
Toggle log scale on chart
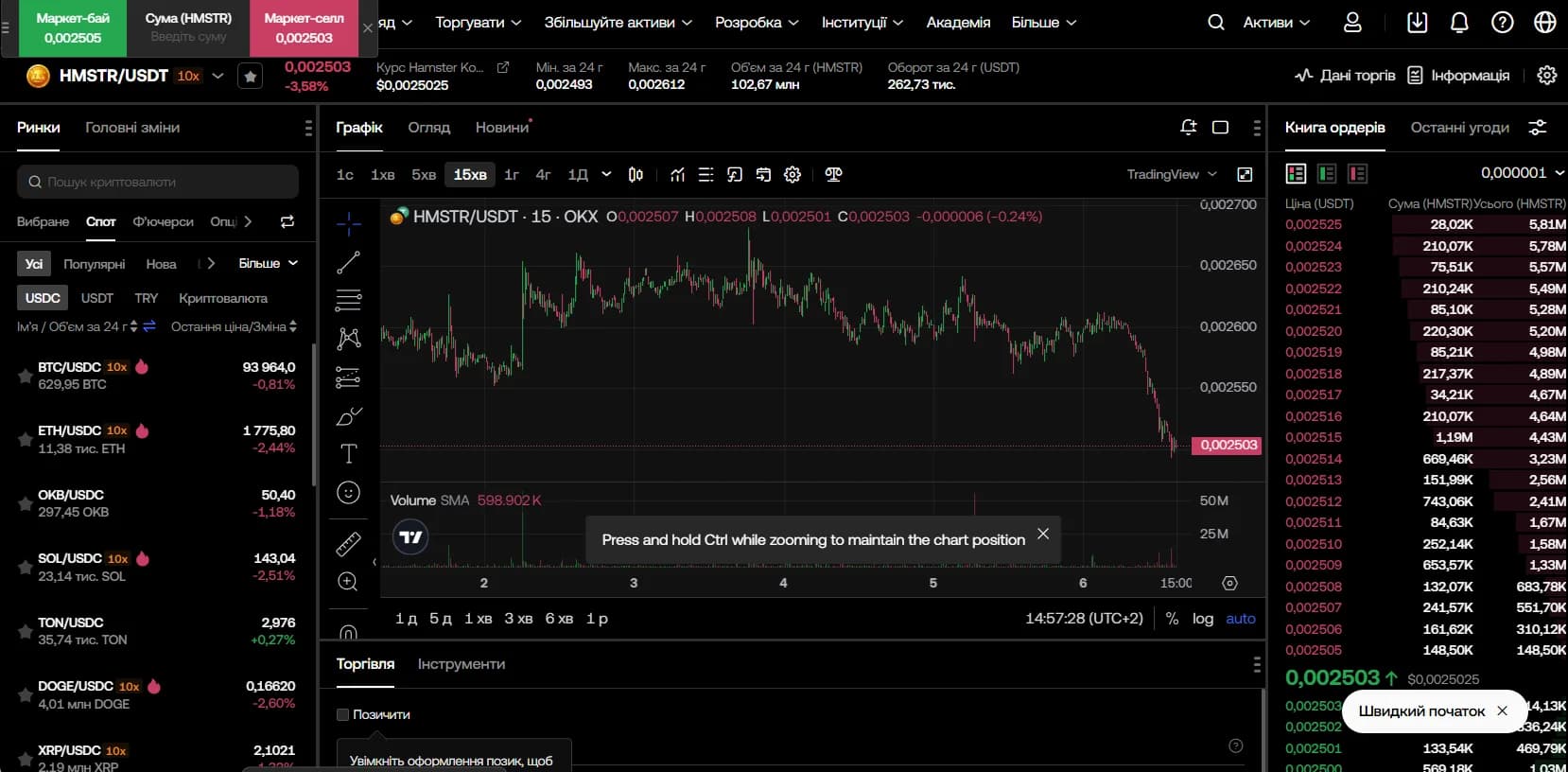[1202, 618]
